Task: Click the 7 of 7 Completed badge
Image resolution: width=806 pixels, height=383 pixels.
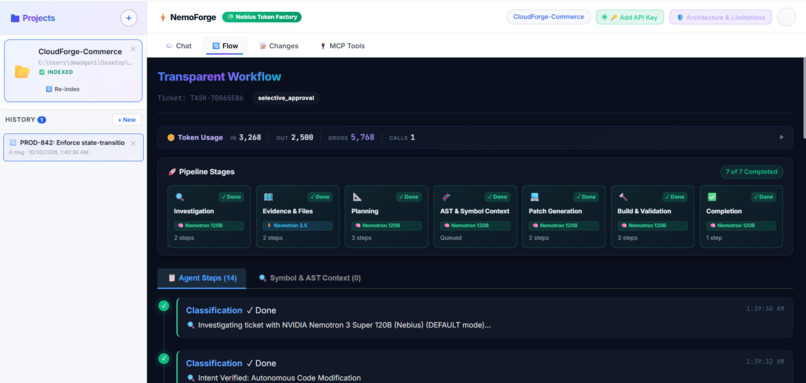Action: [x=751, y=172]
